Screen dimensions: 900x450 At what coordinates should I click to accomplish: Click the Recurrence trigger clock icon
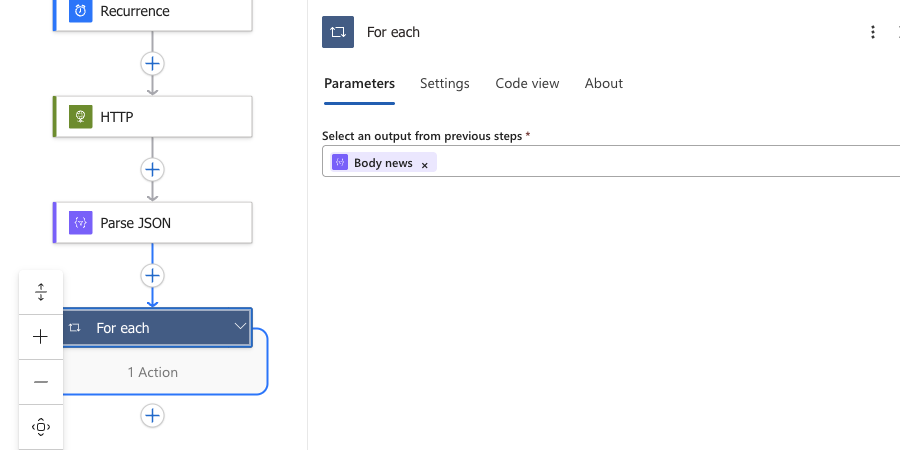click(80, 11)
